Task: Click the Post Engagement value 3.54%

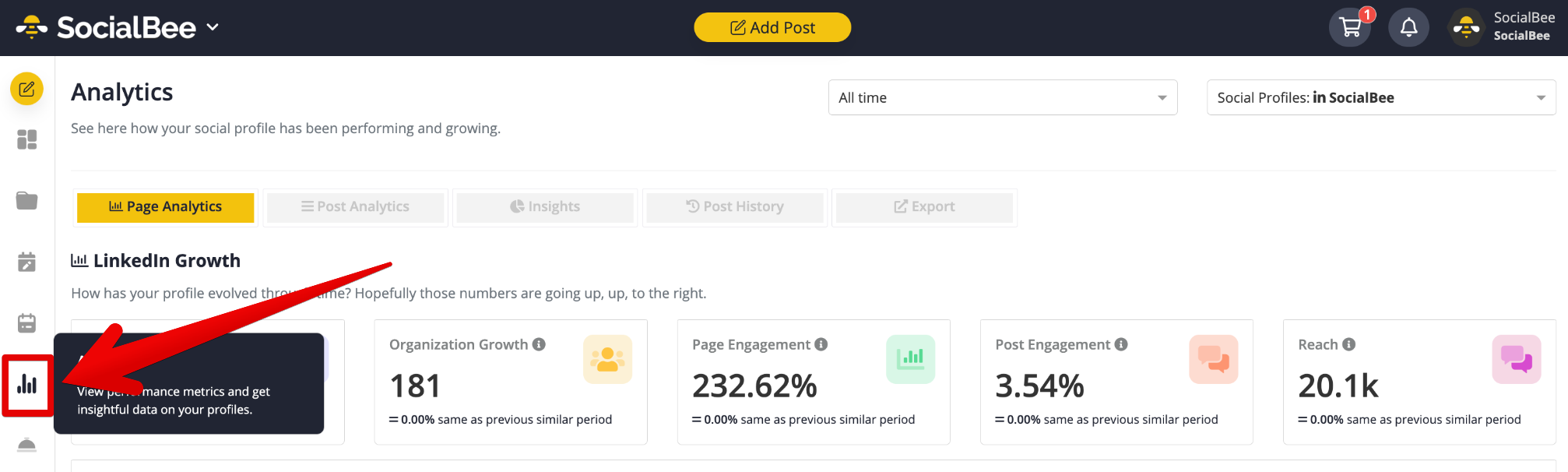Action: point(1039,386)
